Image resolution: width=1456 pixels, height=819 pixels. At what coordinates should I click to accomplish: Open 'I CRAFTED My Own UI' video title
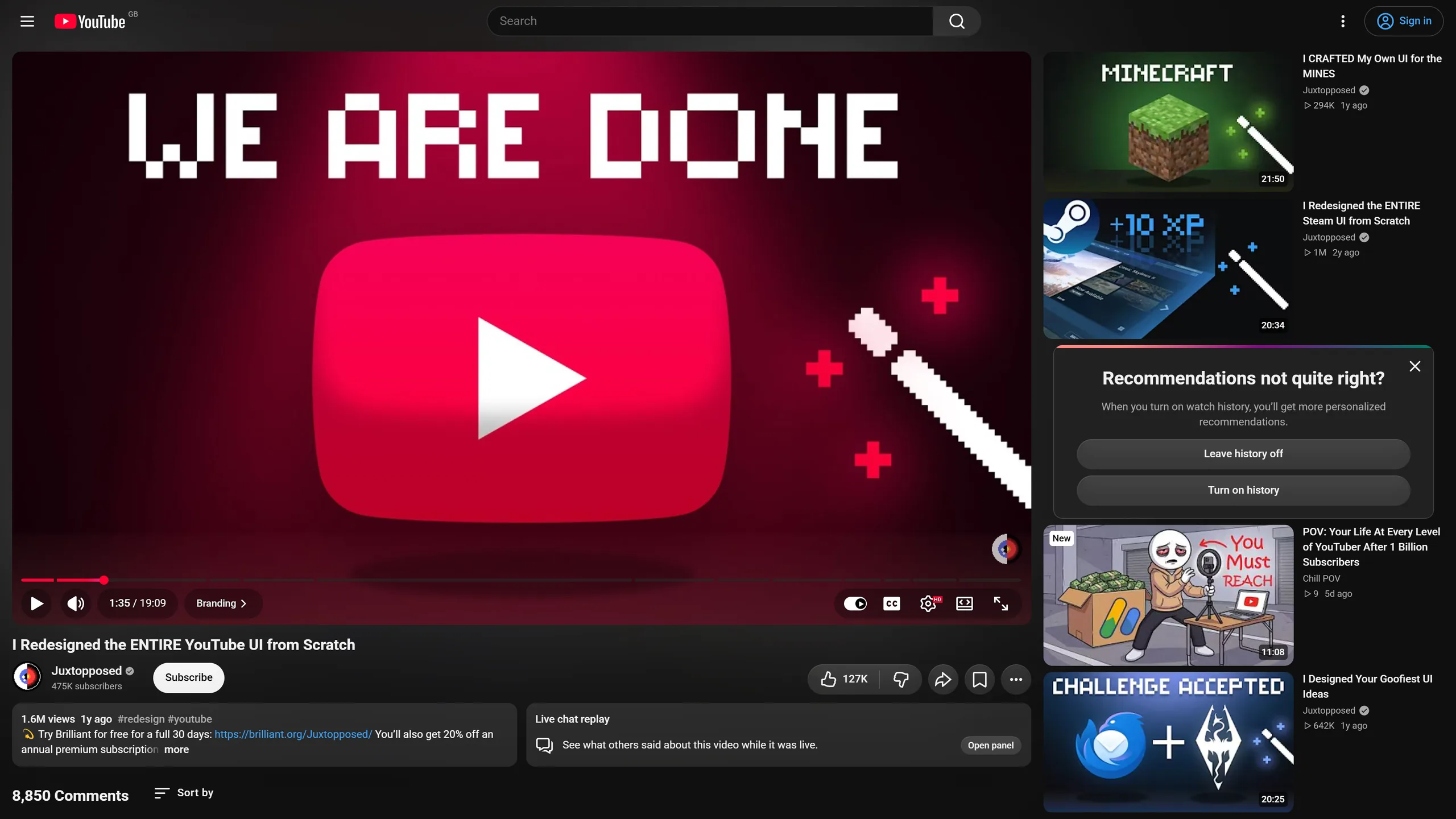(1372, 66)
